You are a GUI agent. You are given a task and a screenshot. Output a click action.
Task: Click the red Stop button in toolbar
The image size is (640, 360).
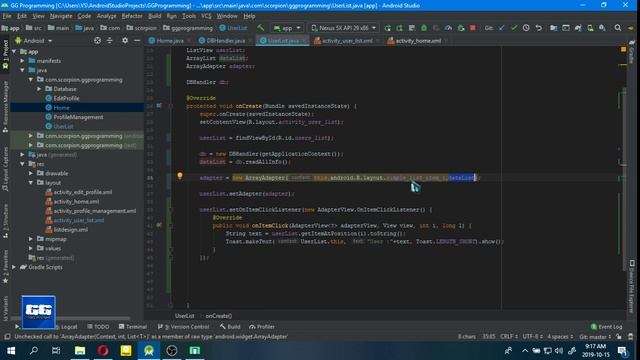(473, 28)
